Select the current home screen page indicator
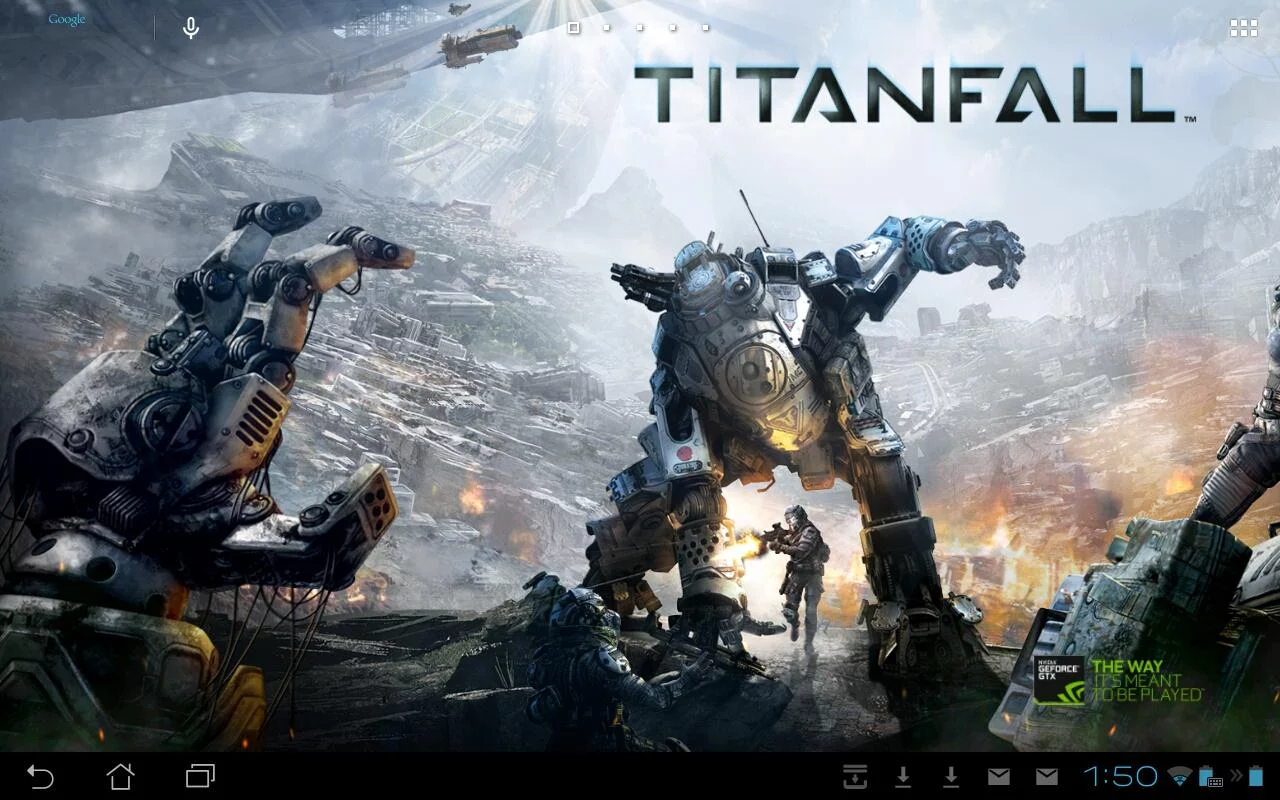 coord(573,28)
